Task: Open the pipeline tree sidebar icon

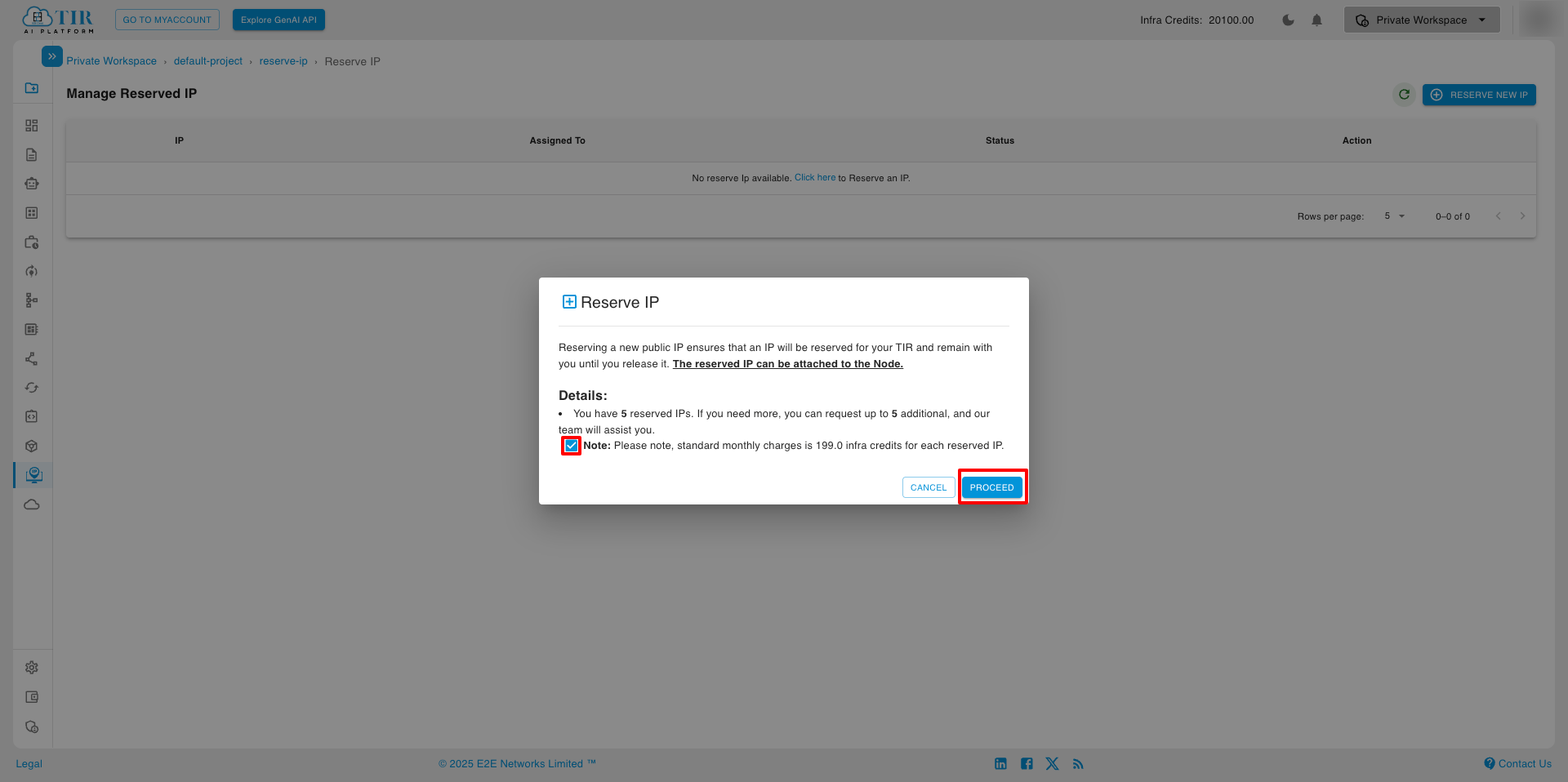Action: pos(32,300)
